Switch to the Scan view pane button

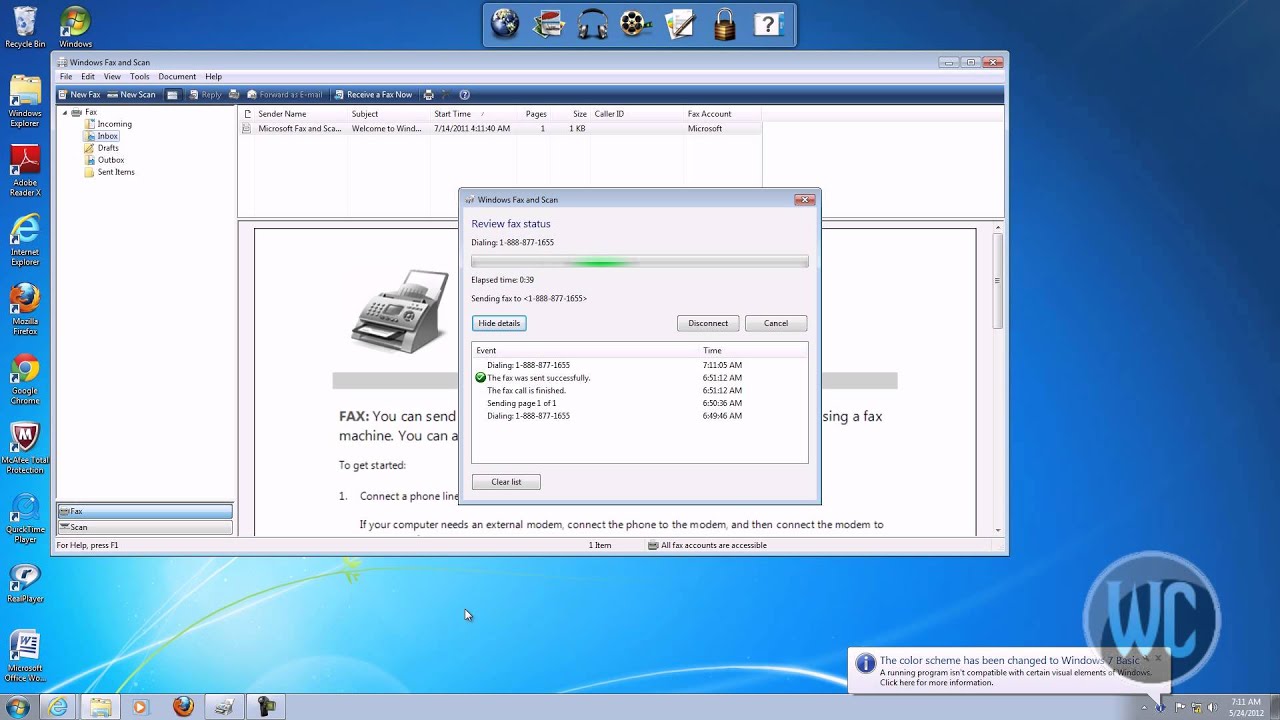(x=144, y=527)
